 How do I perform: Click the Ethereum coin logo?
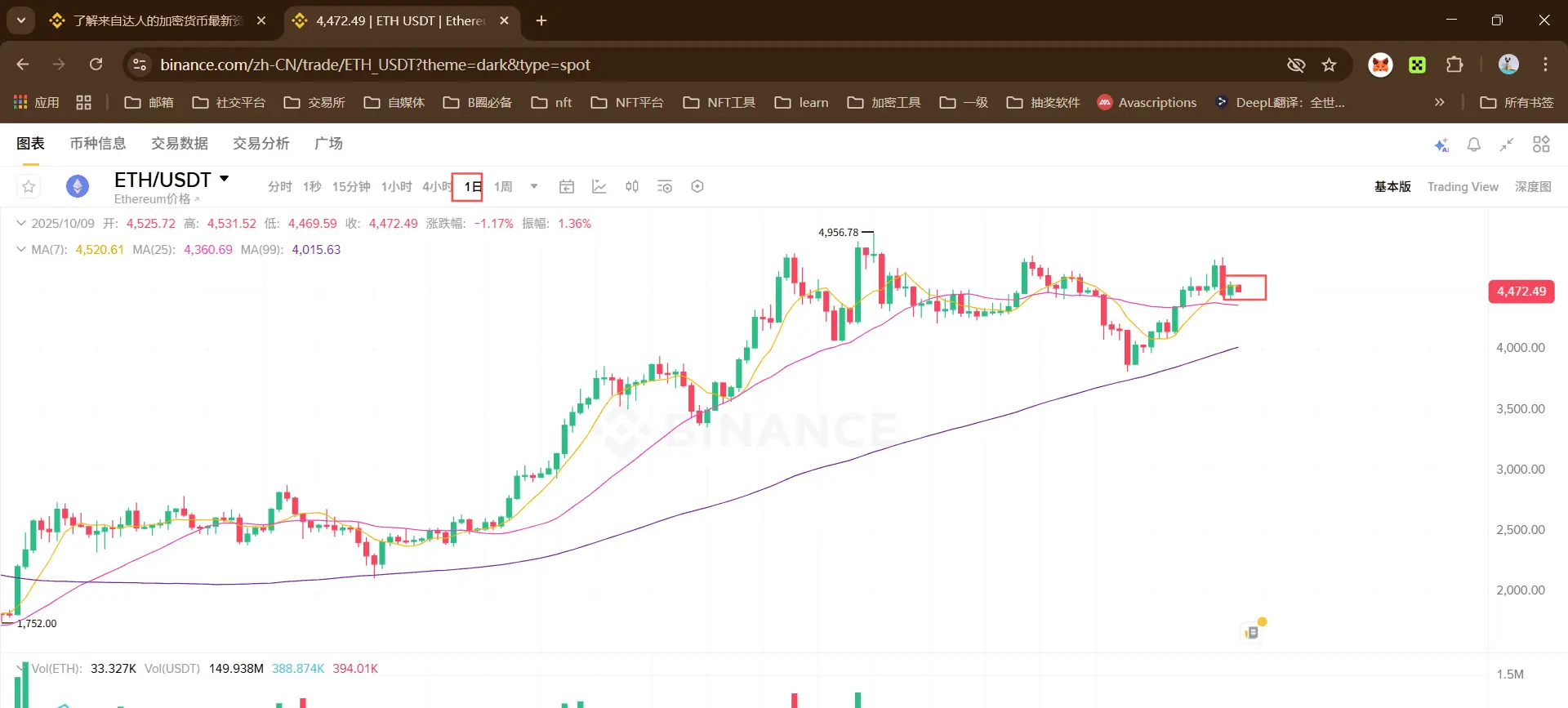78,187
